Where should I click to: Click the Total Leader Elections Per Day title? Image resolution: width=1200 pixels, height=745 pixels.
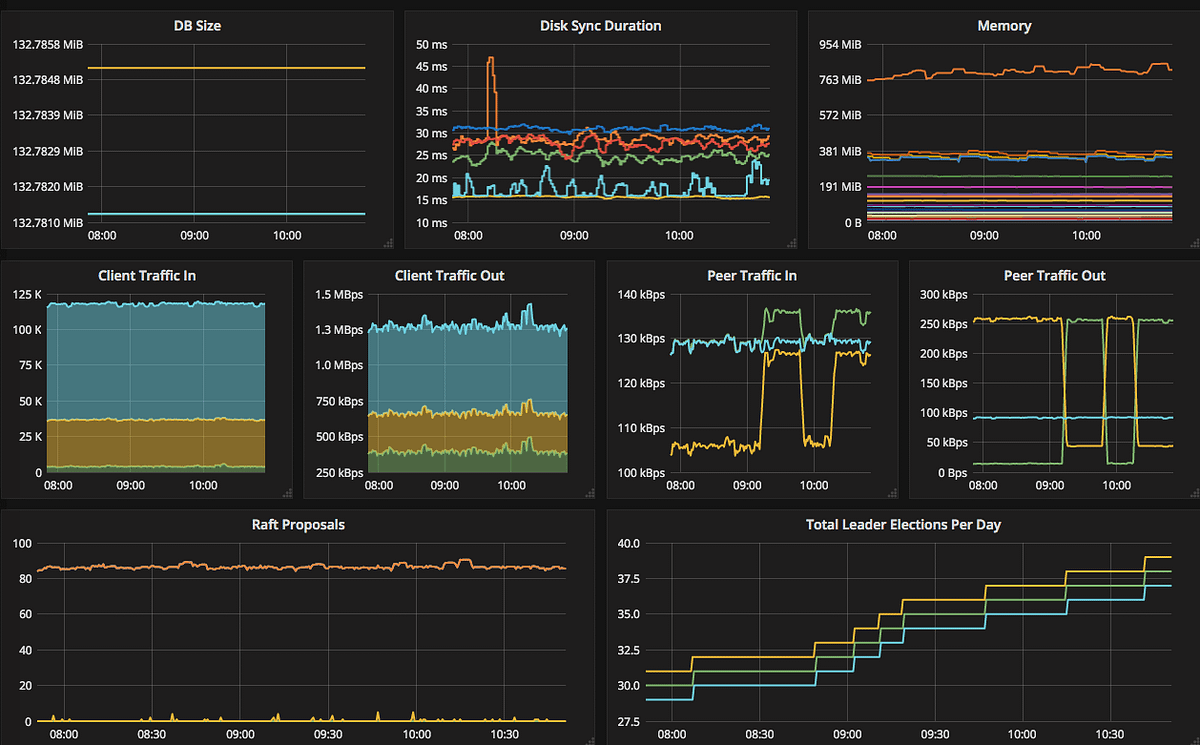903,524
